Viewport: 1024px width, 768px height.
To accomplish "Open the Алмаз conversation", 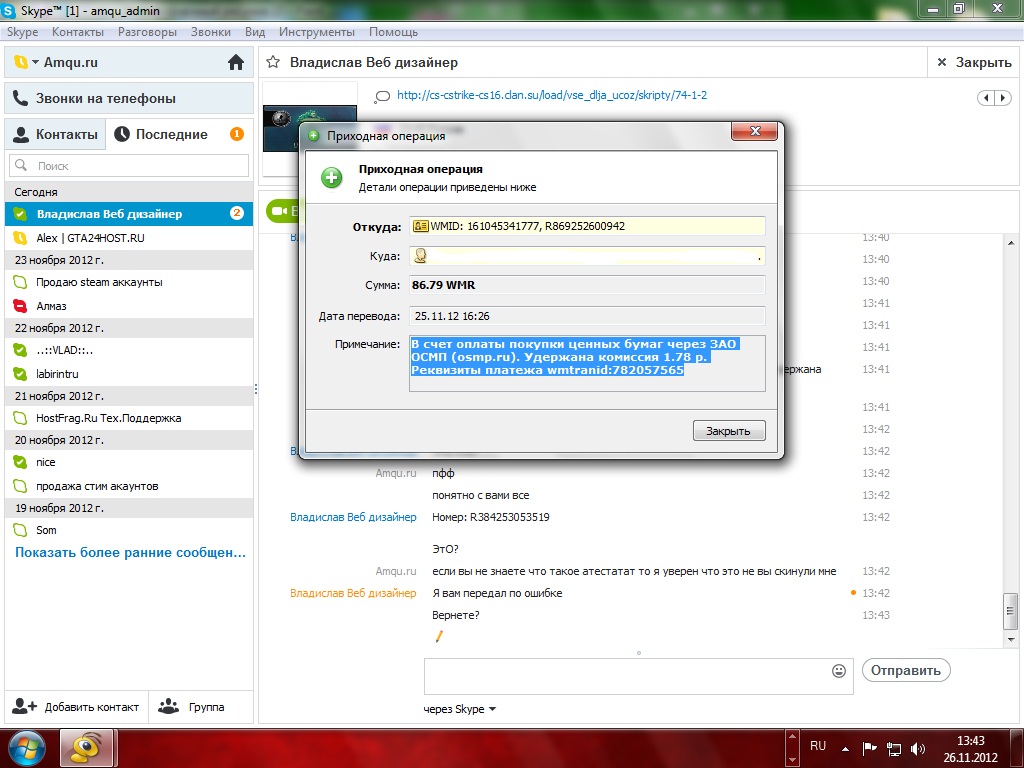I will click(x=129, y=306).
